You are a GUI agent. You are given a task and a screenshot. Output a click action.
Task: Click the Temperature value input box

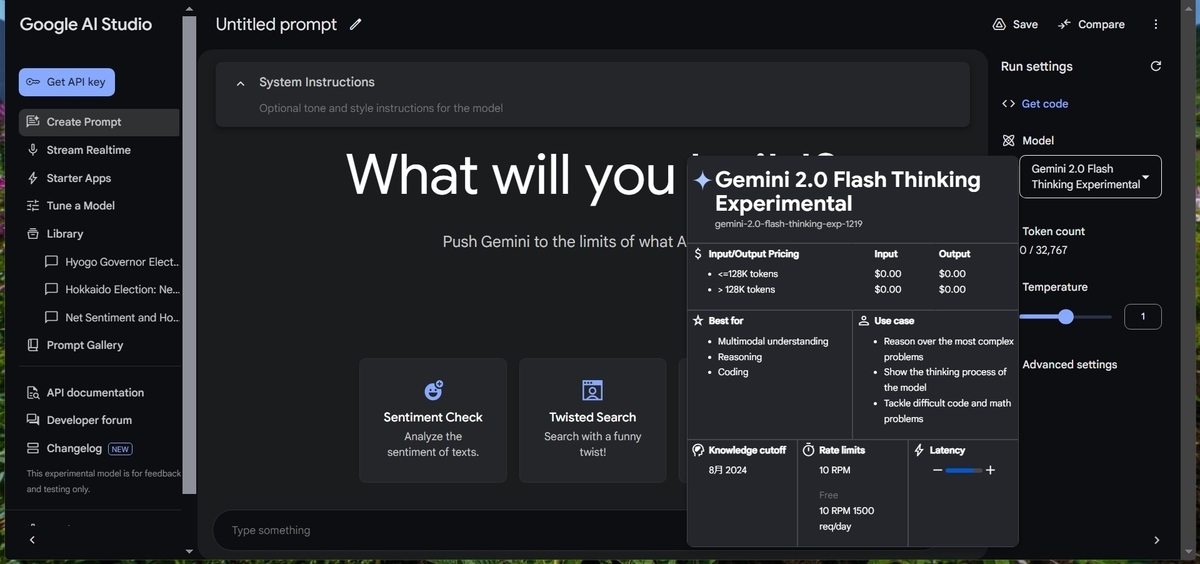tap(1143, 317)
